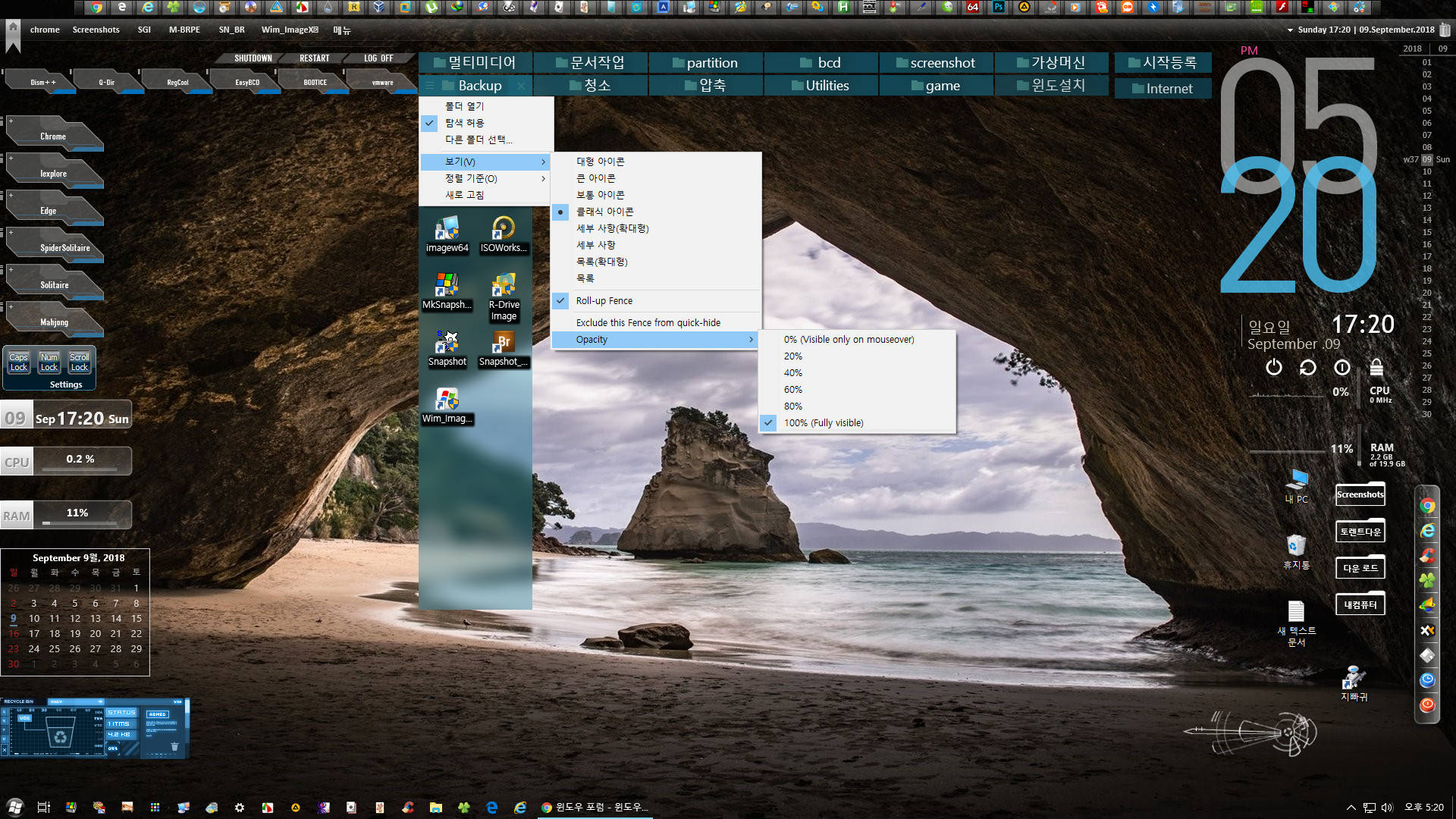Click plus expander on Chrome launcher tile

11,121
